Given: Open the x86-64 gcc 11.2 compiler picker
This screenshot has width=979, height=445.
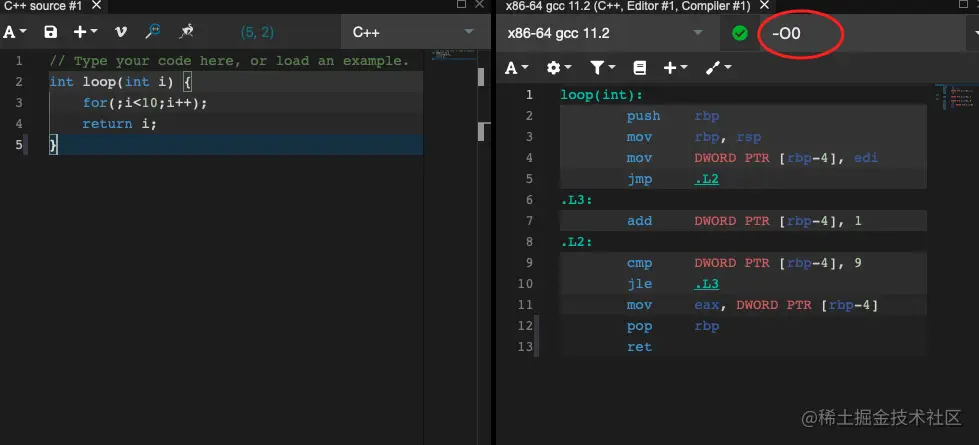Looking at the screenshot, I should point(607,33).
